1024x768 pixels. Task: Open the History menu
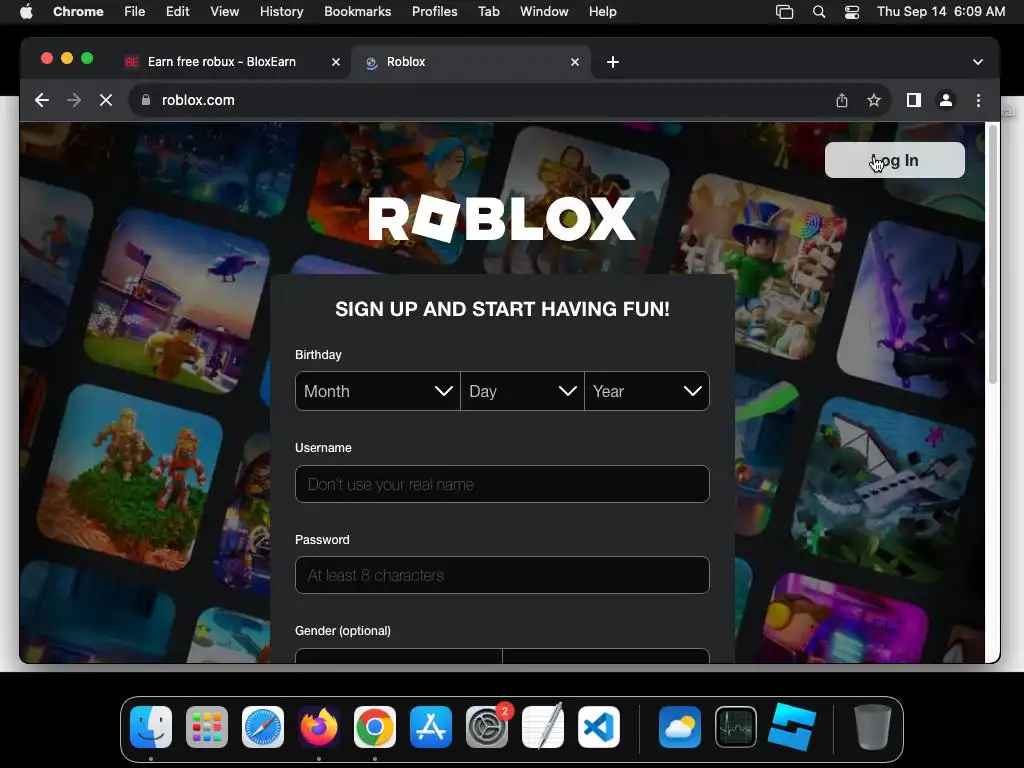(x=281, y=11)
